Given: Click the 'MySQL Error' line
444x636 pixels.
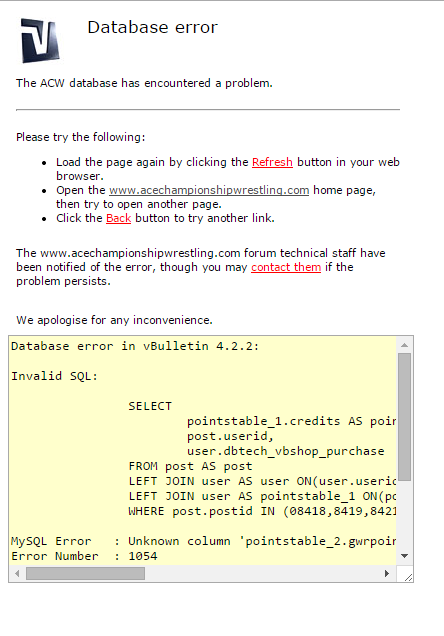Looking at the screenshot, I should (x=204, y=541).
